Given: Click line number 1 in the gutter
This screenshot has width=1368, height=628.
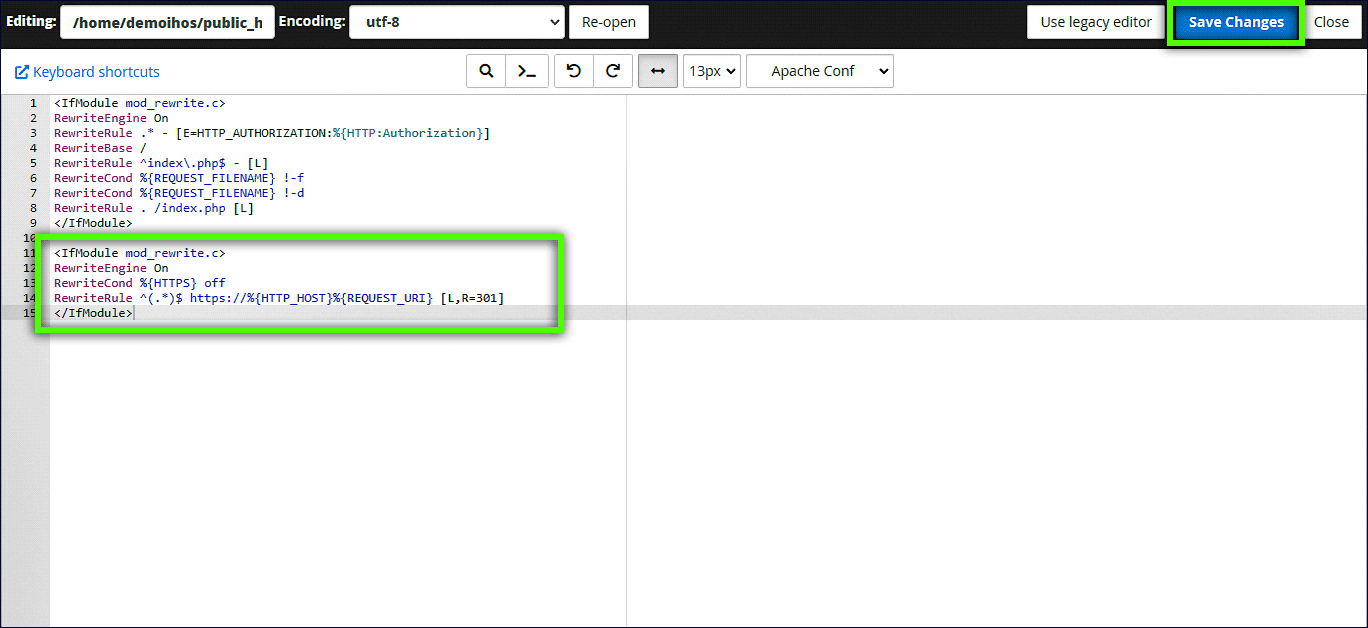Looking at the screenshot, I should (x=33, y=103).
